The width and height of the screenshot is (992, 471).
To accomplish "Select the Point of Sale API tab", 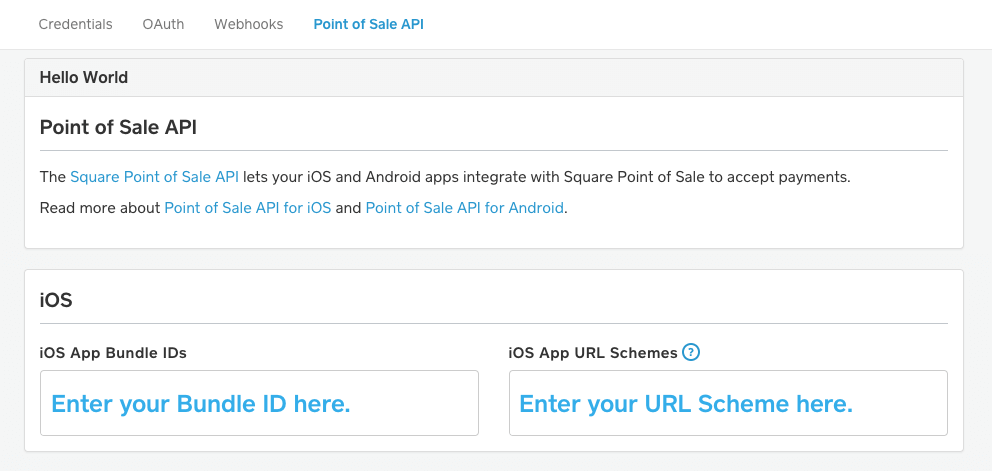I will [368, 25].
